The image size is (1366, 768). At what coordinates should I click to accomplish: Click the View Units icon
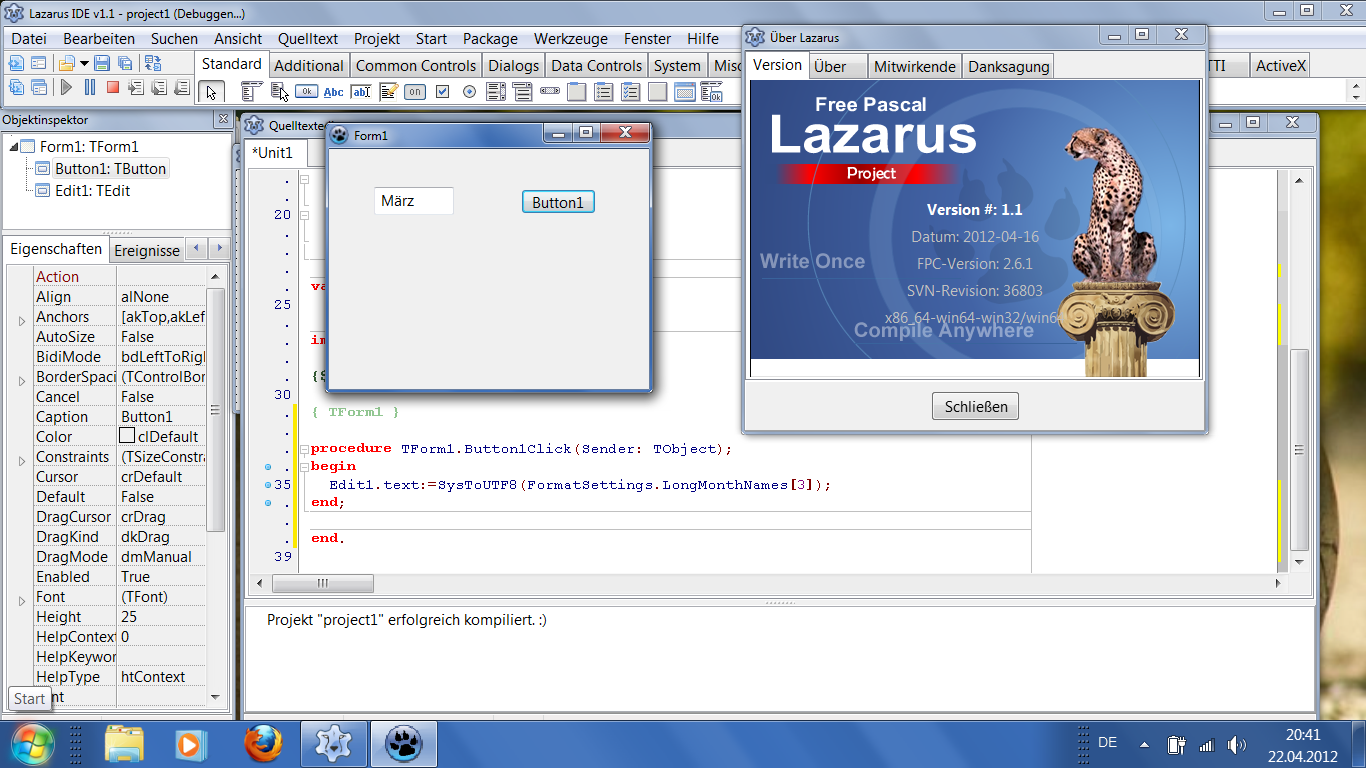pos(16,87)
